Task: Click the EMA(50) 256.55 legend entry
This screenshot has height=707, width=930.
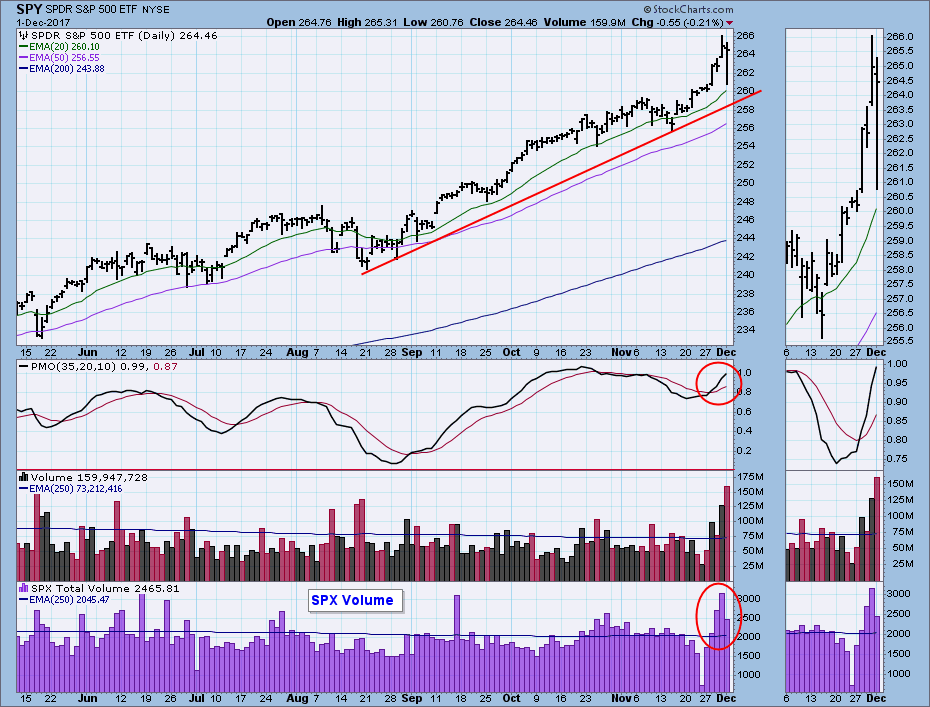Action: point(59,58)
